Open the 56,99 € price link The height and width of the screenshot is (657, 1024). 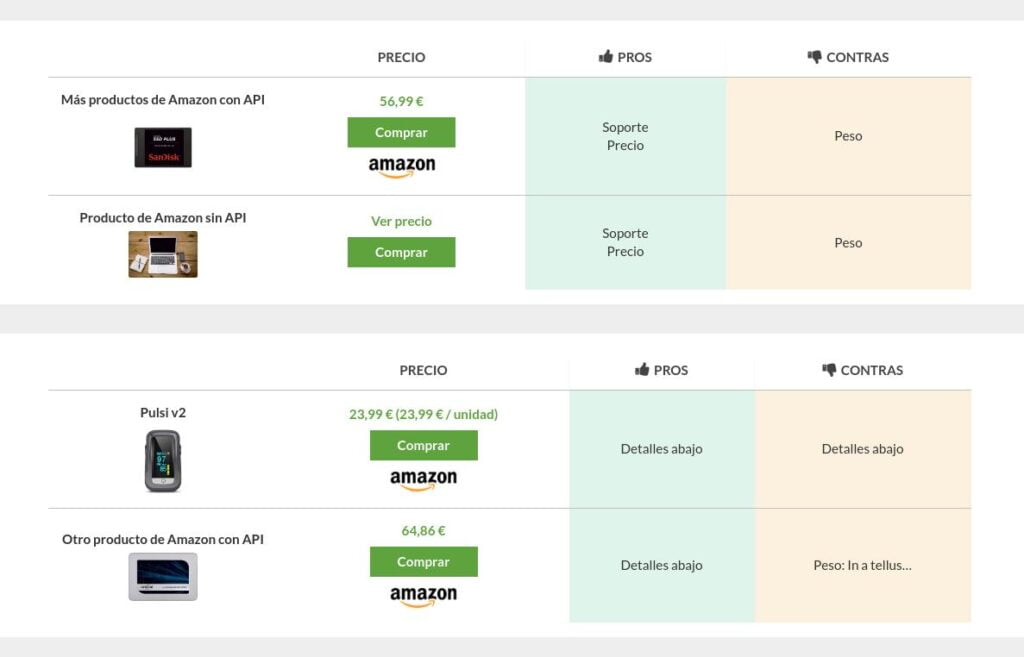(401, 101)
